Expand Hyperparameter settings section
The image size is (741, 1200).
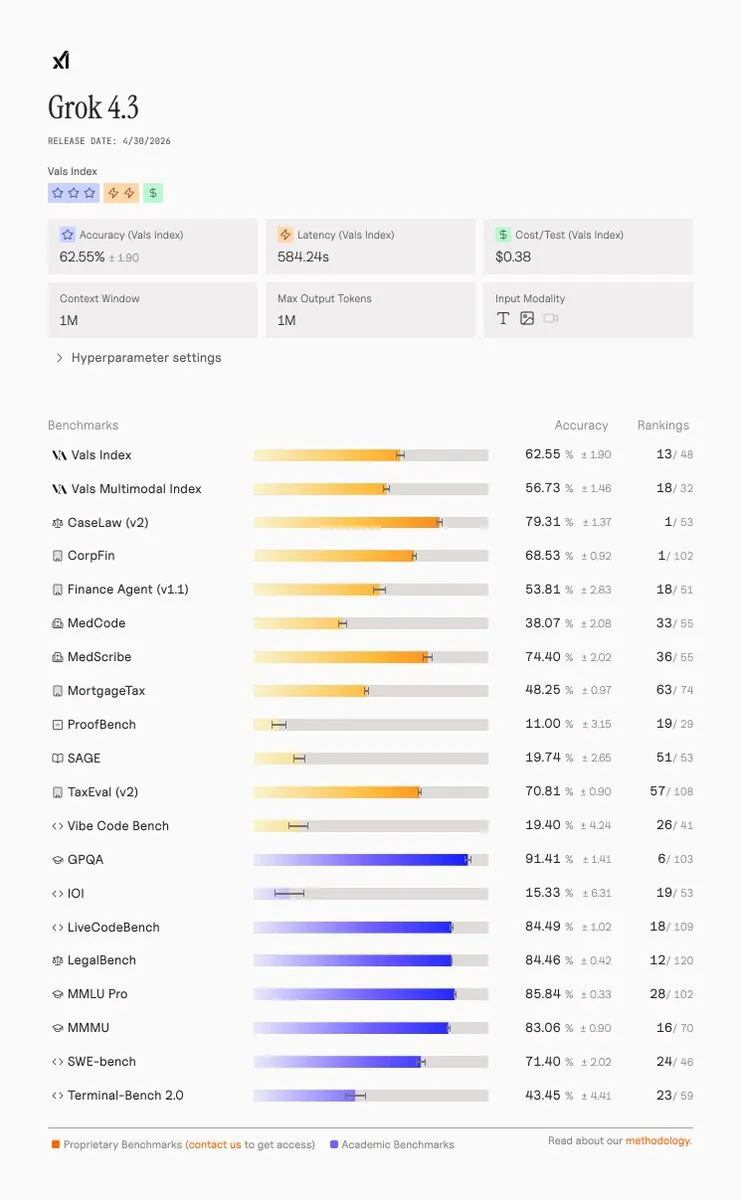(139, 358)
